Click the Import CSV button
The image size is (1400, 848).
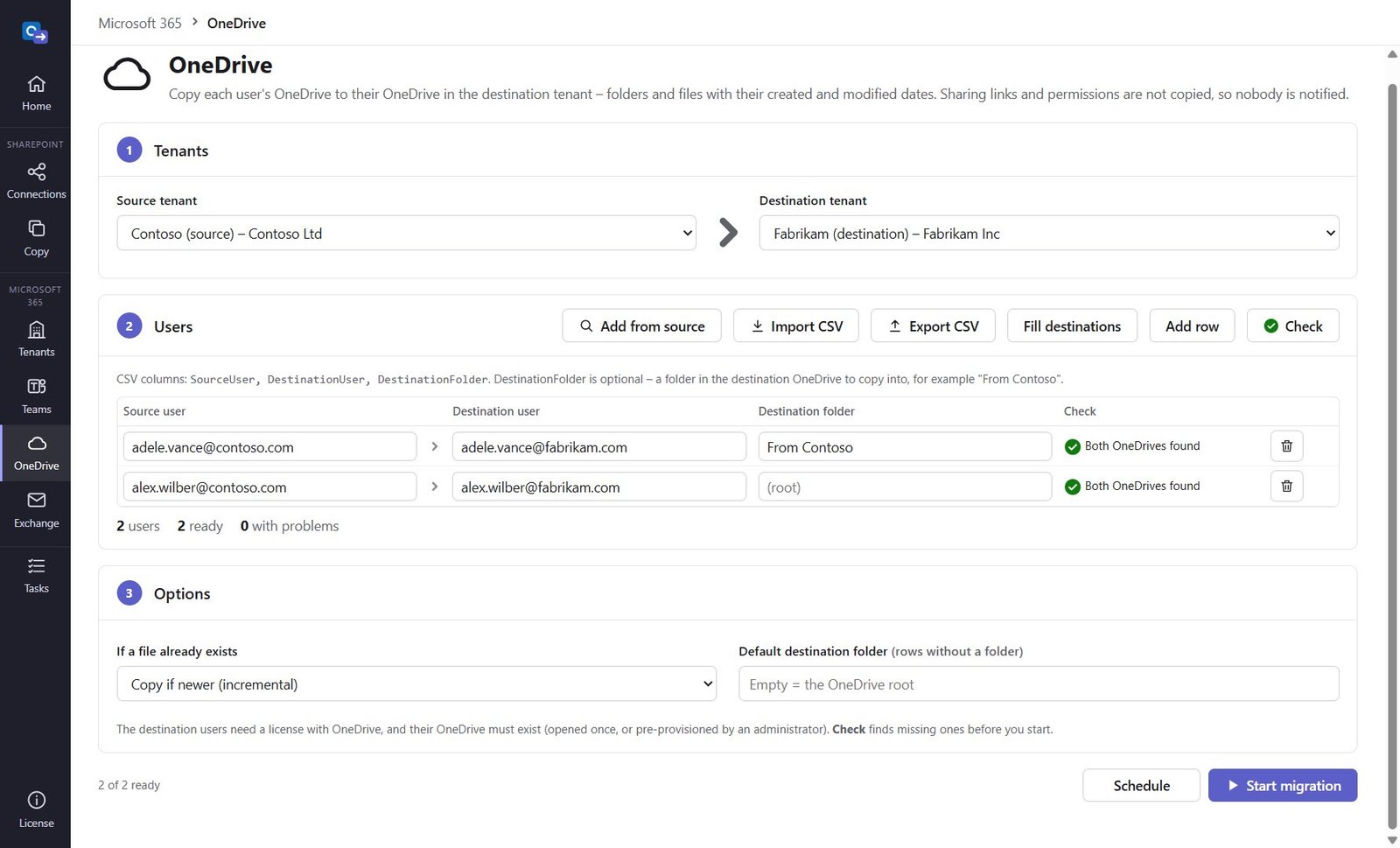click(x=796, y=326)
